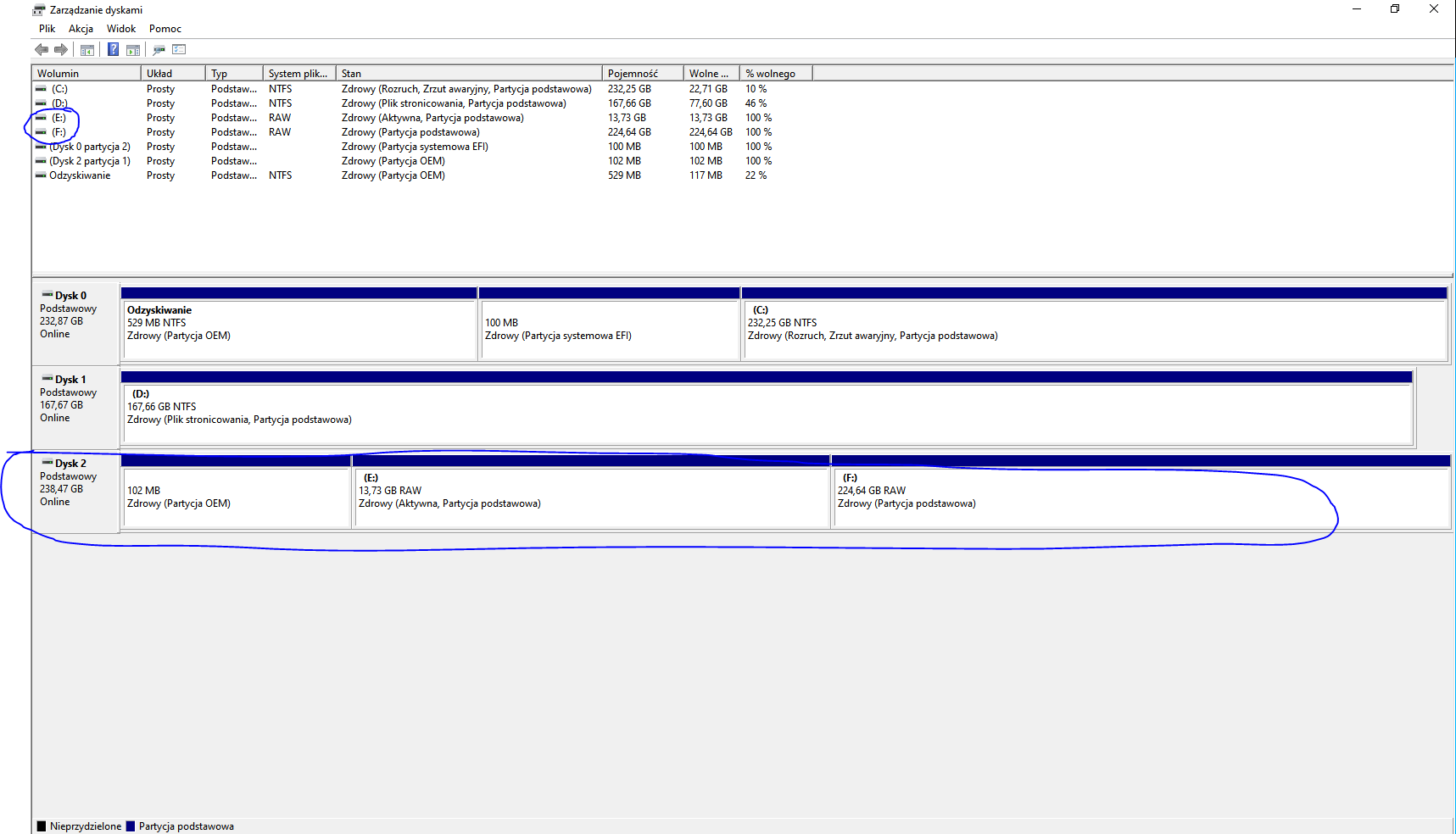Toggle the show/hide console tree icon
Image resolution: width=1456 pixels, height=834 pixels.
click(87, 50)
